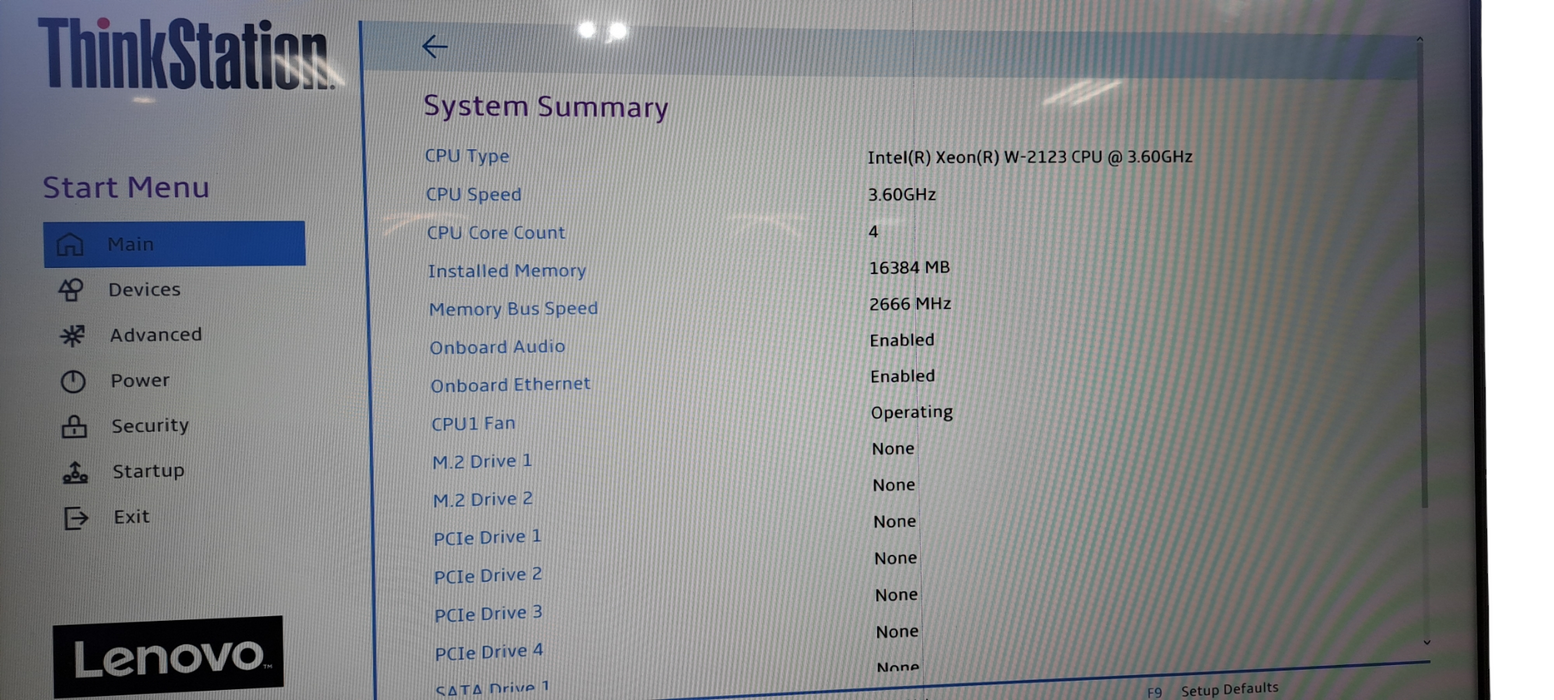Image resolution: width=1554 pixels, height=700 pixels.
Task: Click the Security padlock icon
Action: (x=74, y=426)
